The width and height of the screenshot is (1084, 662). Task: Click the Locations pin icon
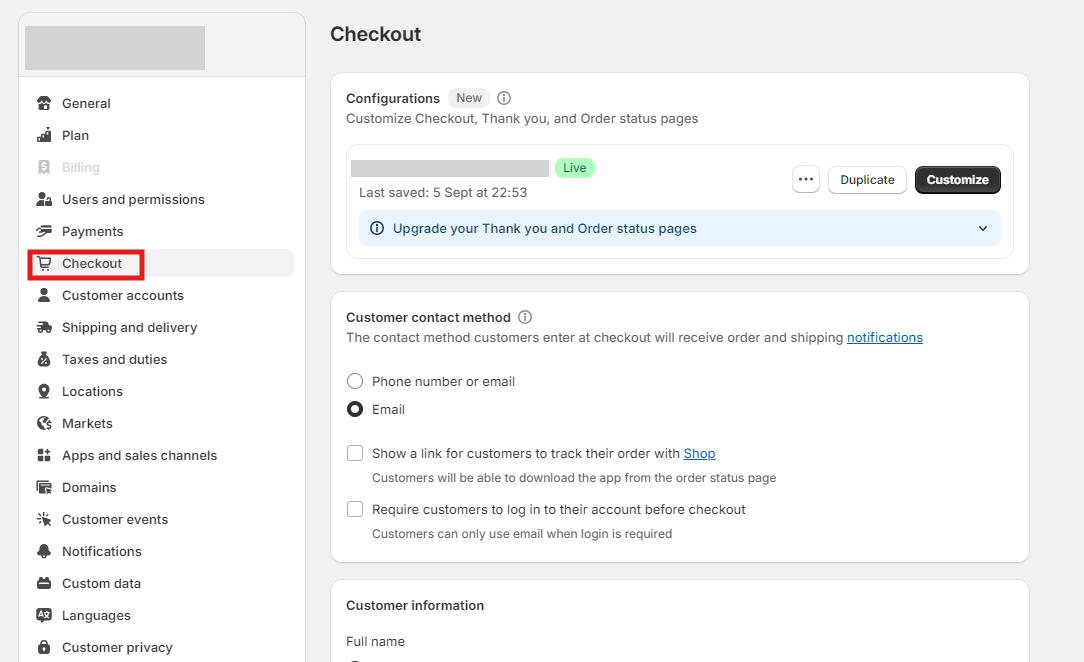(x=44, y=392)
